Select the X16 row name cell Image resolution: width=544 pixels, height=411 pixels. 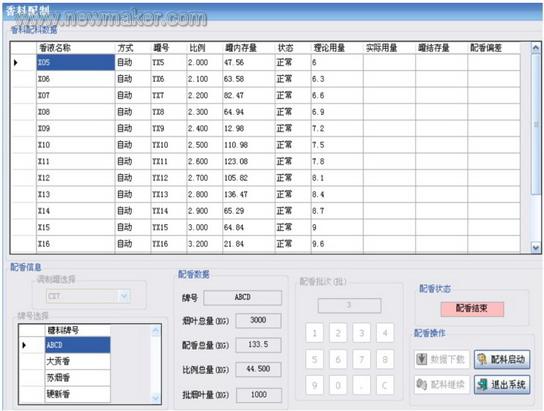(76, 244)
